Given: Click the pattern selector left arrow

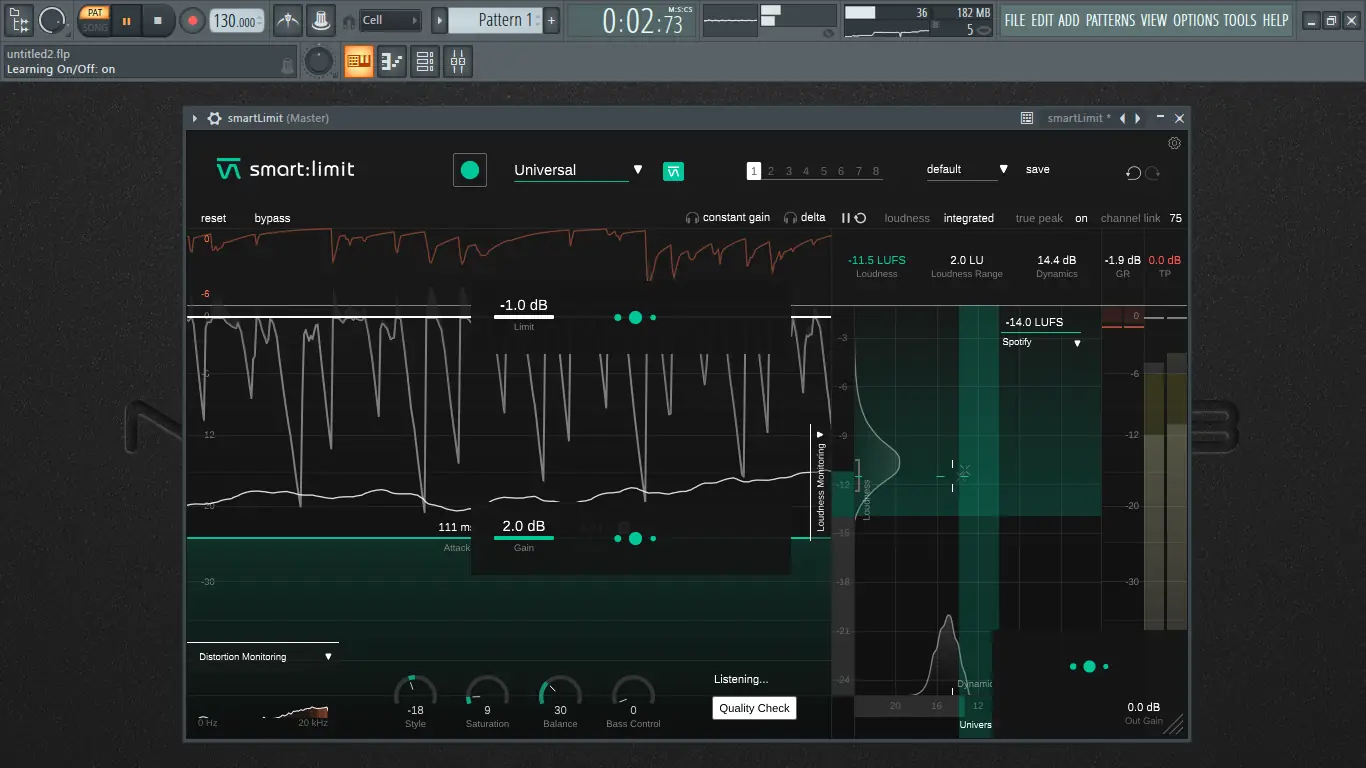Looking at the screenshot, I should click(439, 20).
